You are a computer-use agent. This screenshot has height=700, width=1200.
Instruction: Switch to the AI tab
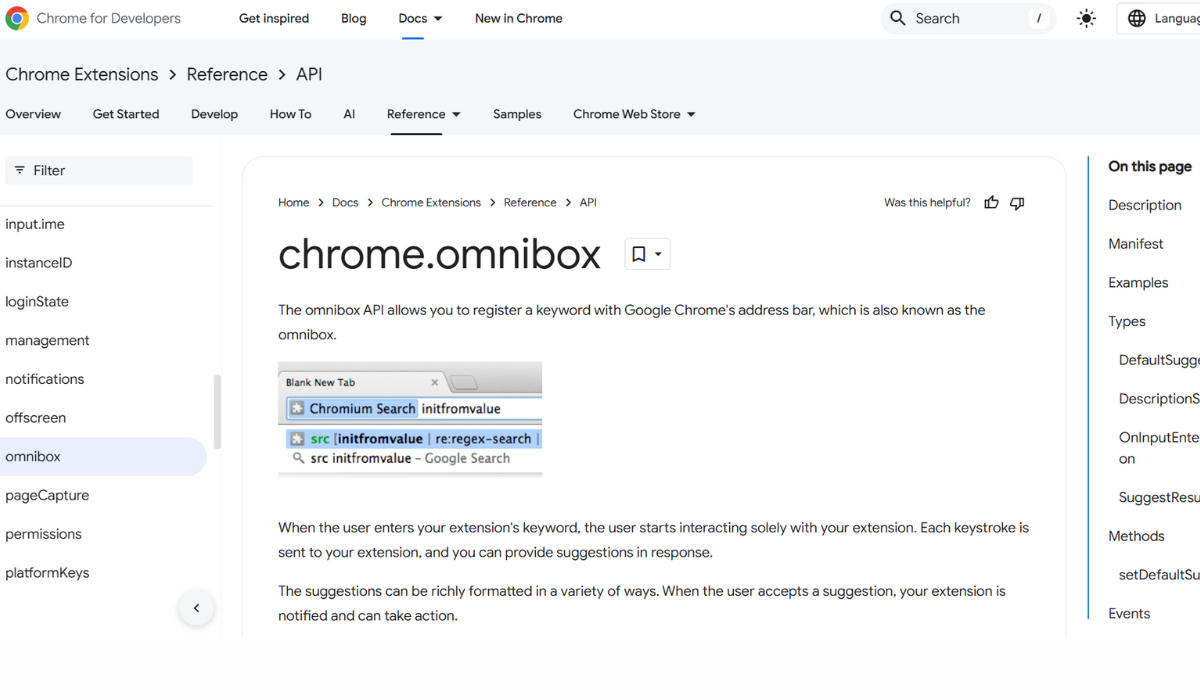pos(349,114)
